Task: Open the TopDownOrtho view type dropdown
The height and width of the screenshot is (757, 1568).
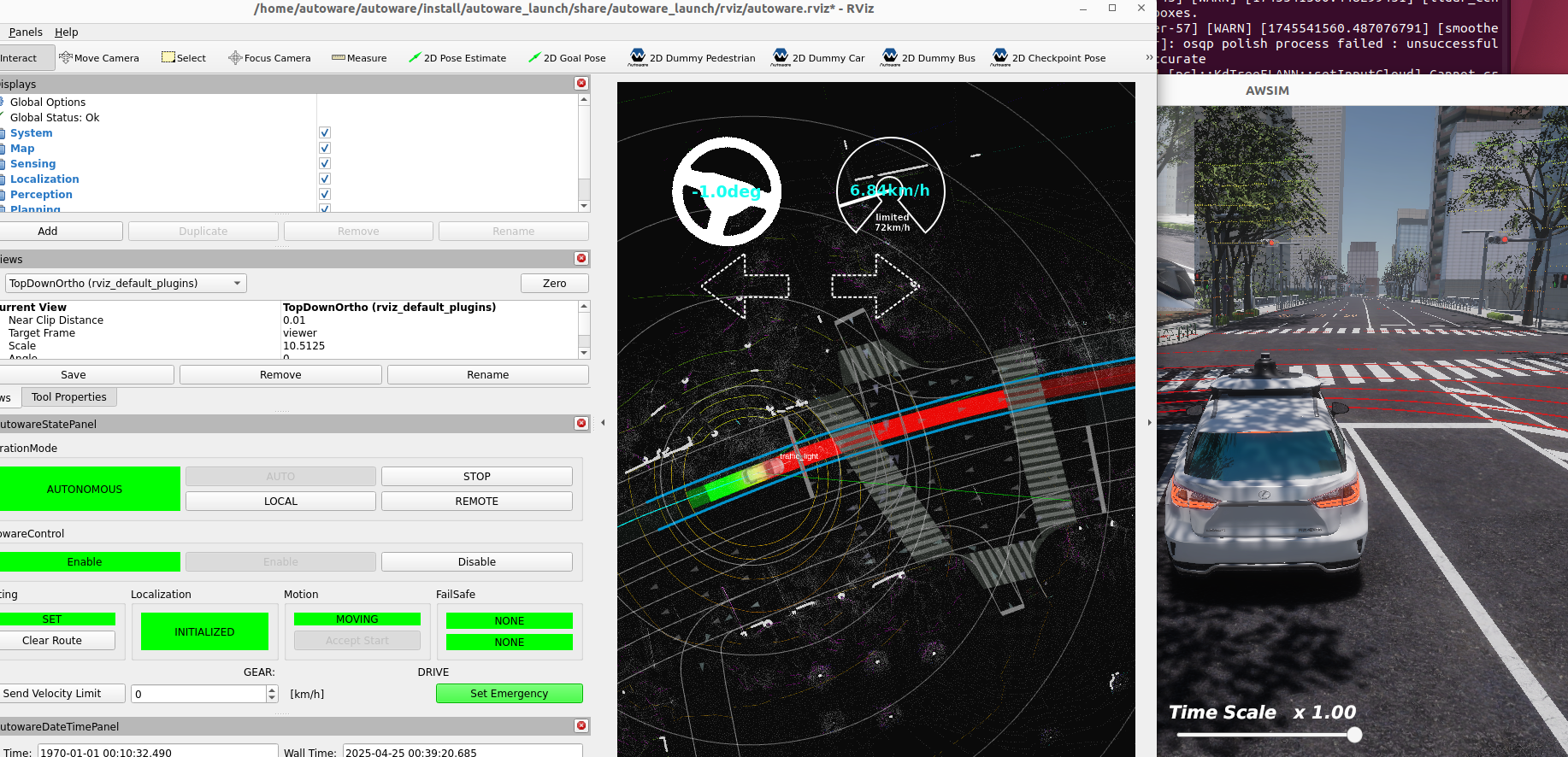Action: pyautogui.click(x=126, y=283)
